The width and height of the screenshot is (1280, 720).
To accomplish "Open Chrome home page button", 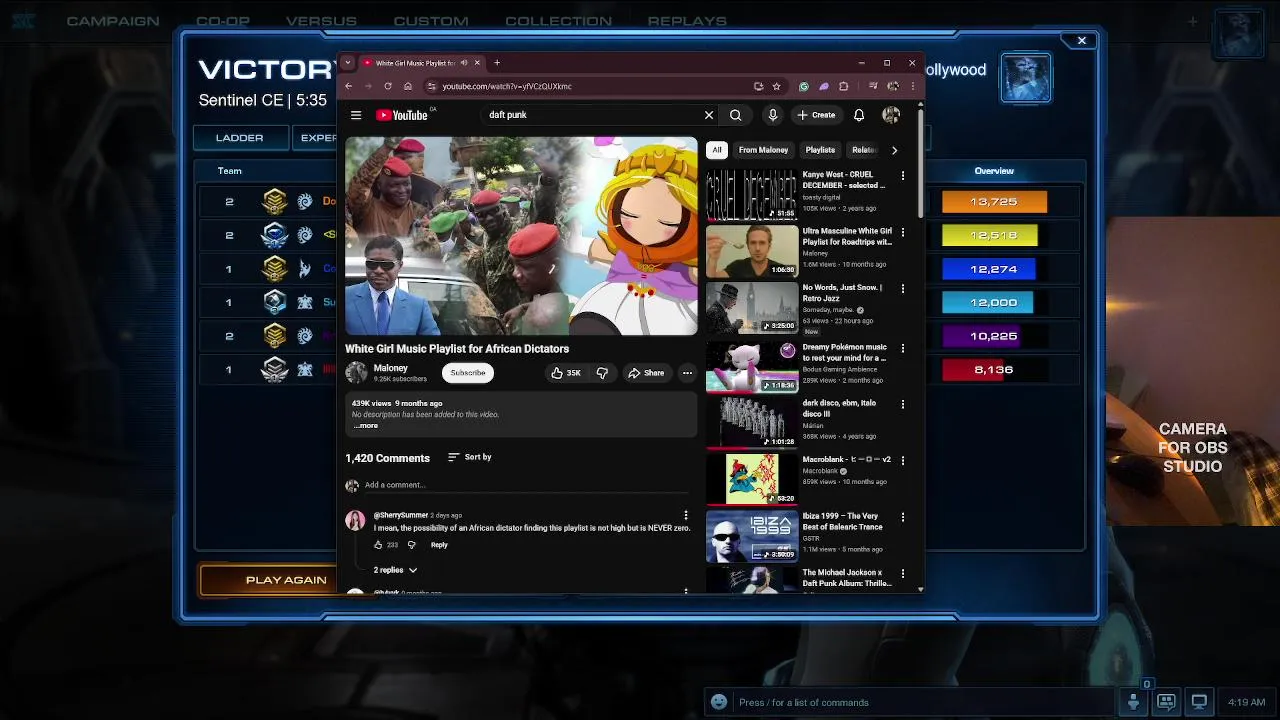I will (x=407, y=86).
